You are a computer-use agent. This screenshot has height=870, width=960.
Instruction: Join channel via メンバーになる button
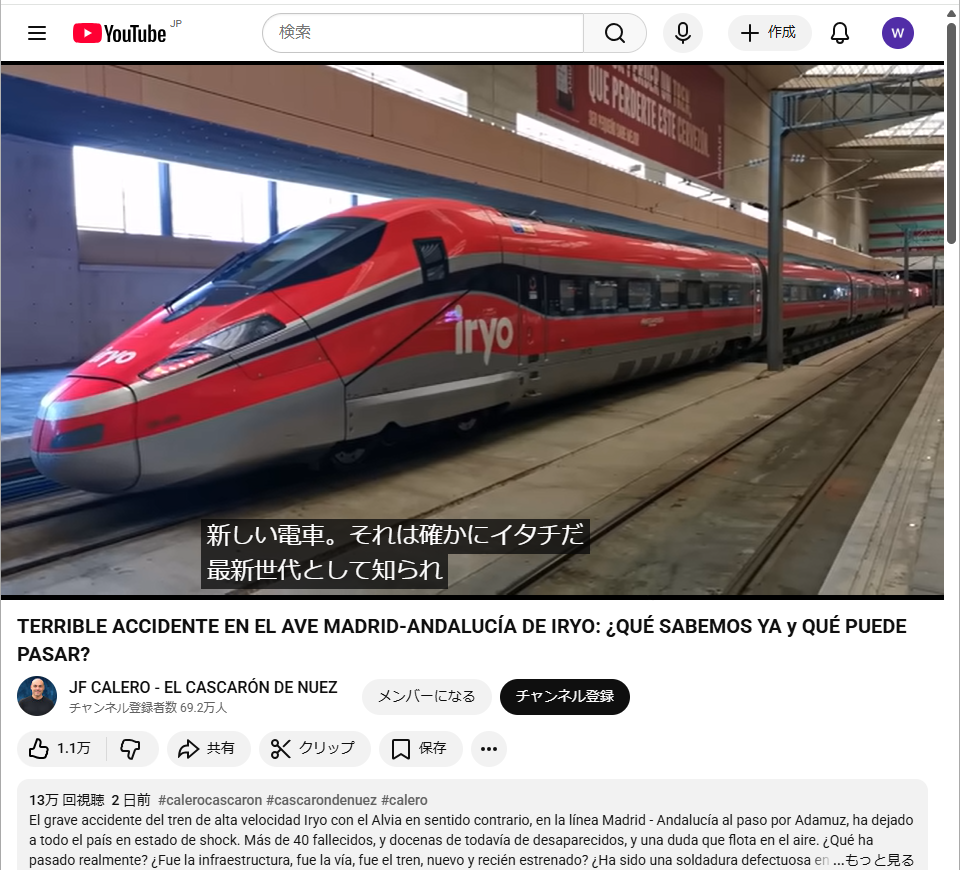[426, 696]
